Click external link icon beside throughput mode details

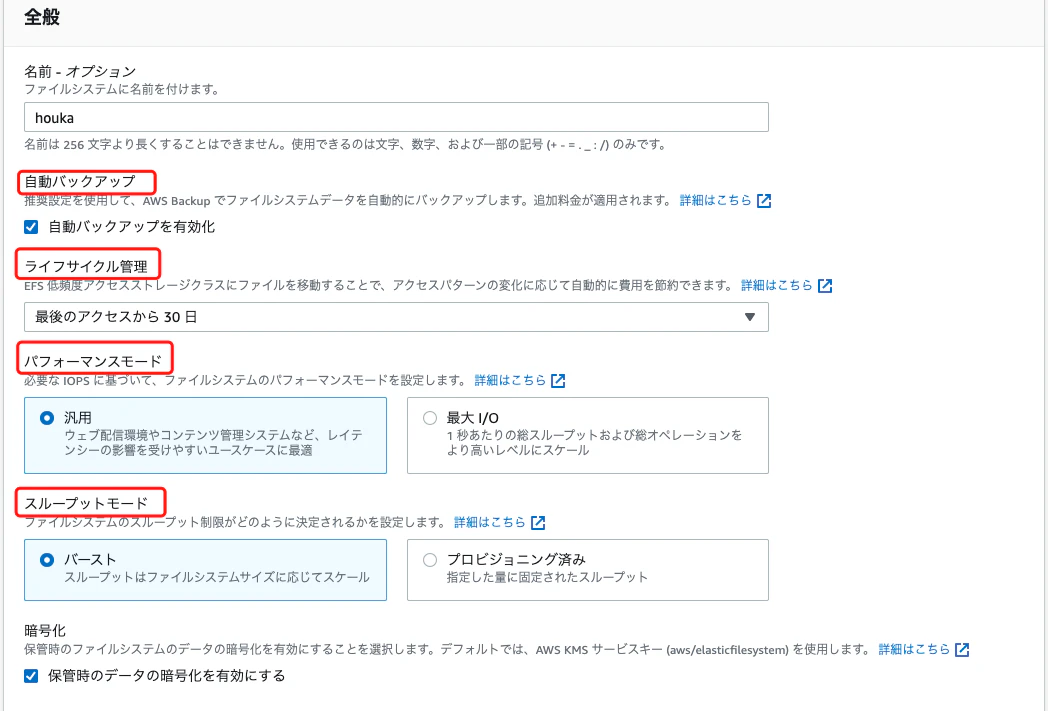point(538,523)
